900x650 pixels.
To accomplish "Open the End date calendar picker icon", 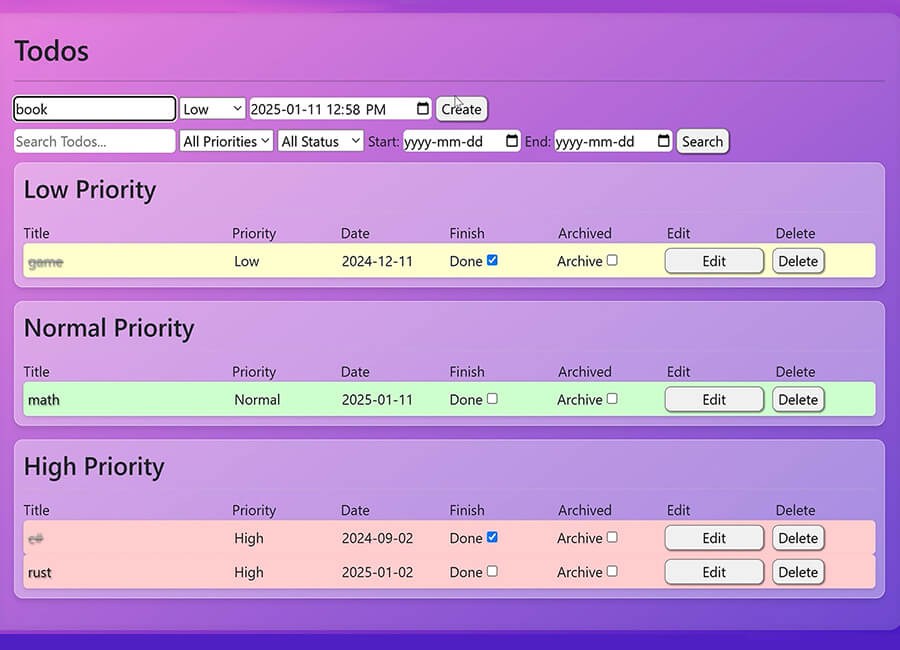I will pos(664,142).
